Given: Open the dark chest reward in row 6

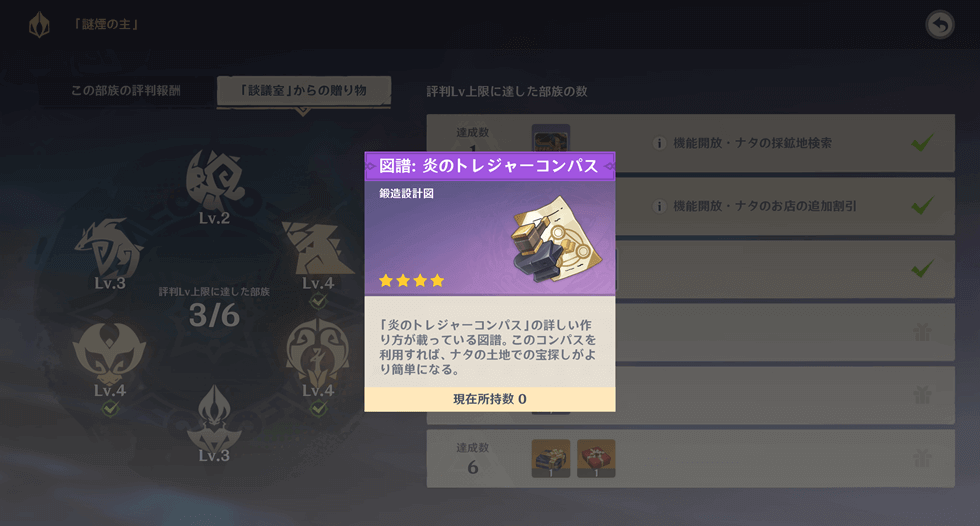Looking at the screenshot, I should [551, 459].
